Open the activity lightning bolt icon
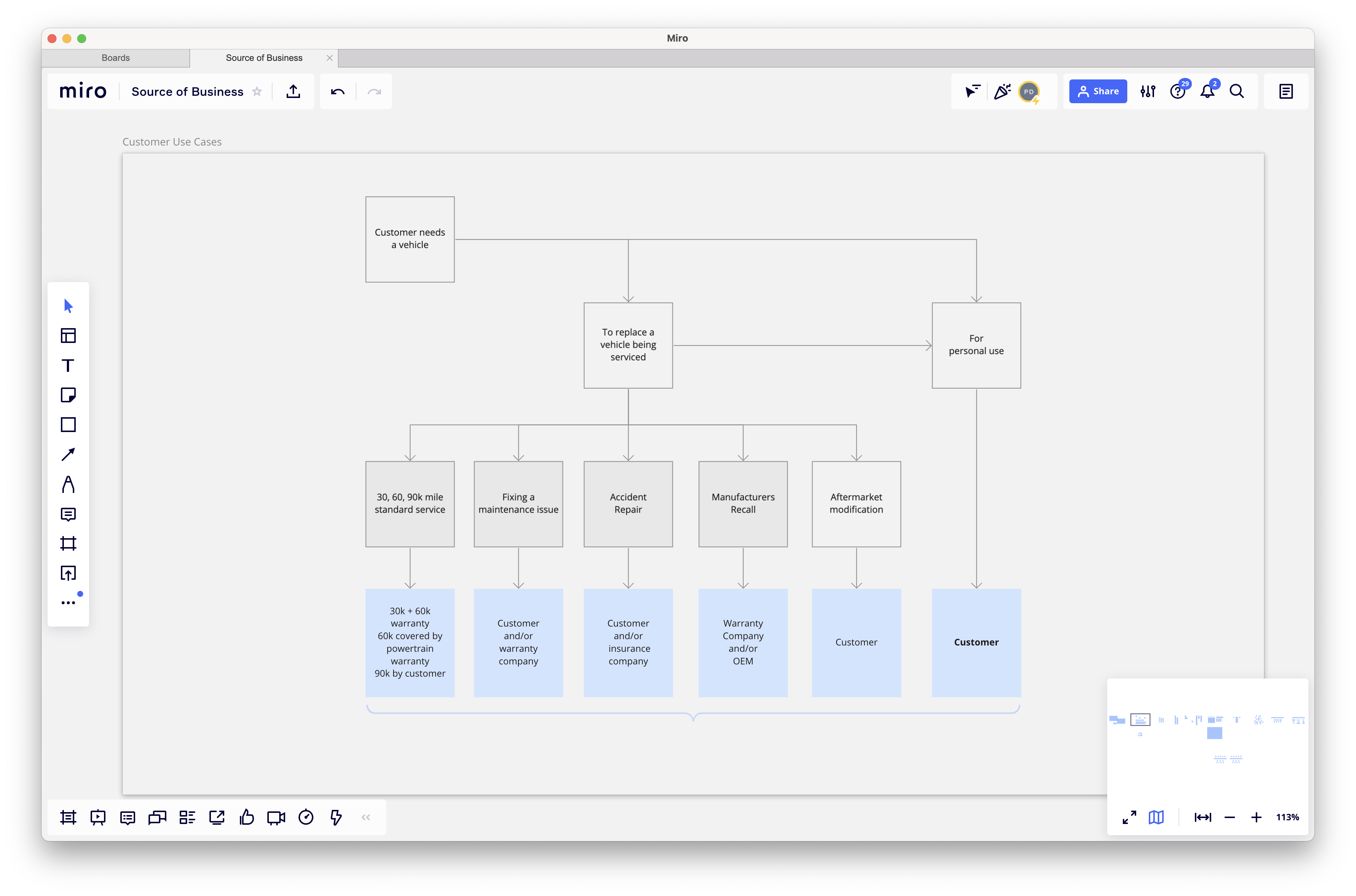 coord(336,817)
